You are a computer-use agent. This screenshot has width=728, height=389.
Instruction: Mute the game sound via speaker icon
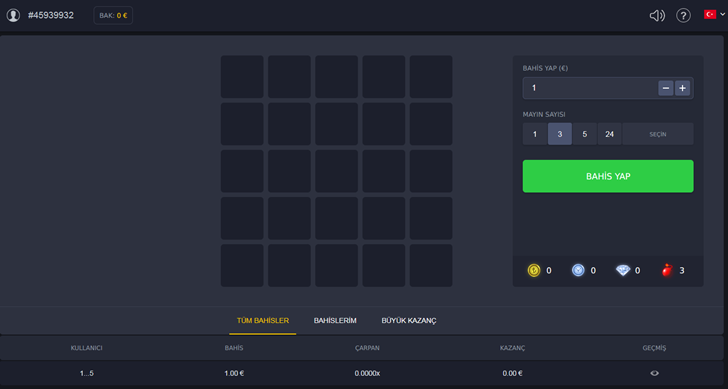657,16
